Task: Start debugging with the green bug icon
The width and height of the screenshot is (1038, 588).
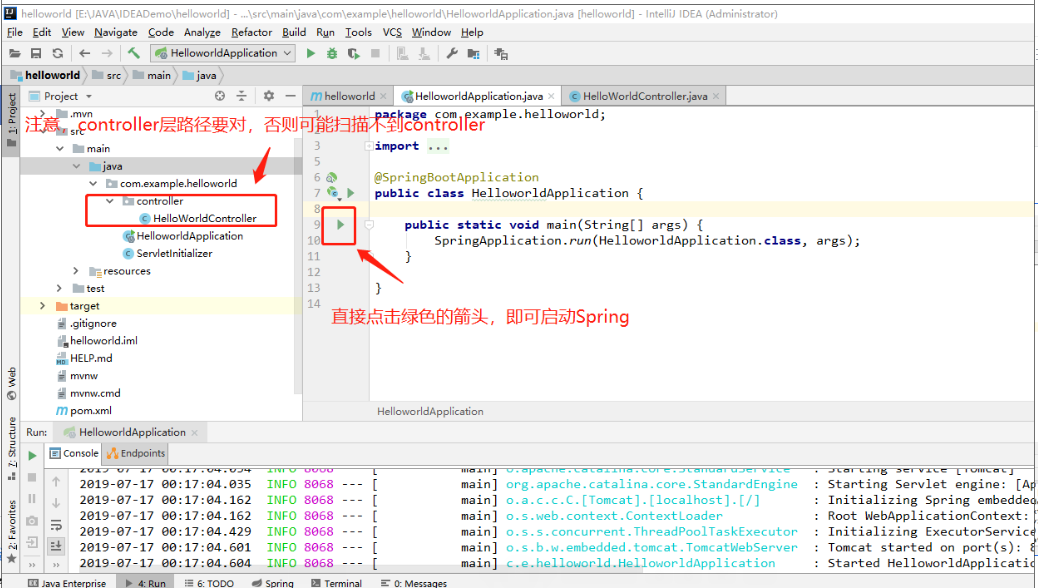Action: [332, 54]
